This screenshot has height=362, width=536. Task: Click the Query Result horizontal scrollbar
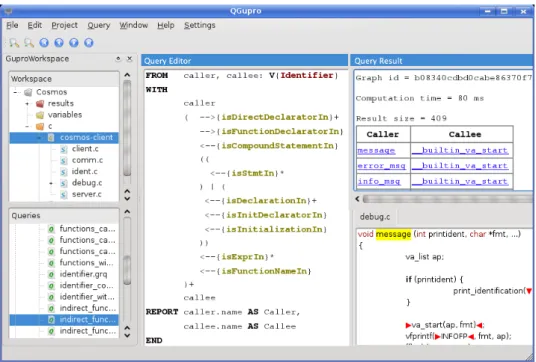click(448, 199)
